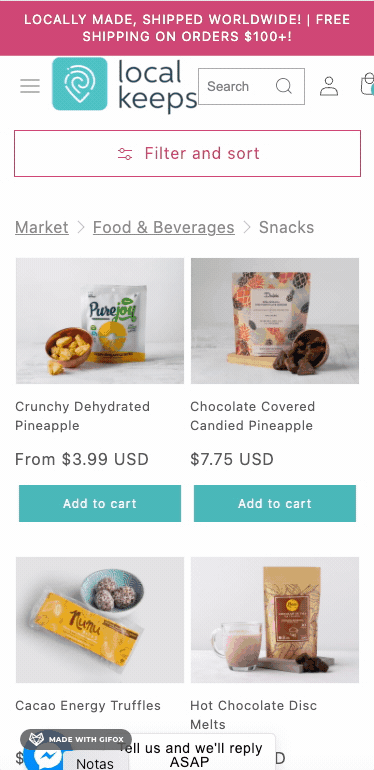The height and width of the screenshot is (770, 374).
Task: Click the free shipping announcement banner
Action: (x=187, y=28)
